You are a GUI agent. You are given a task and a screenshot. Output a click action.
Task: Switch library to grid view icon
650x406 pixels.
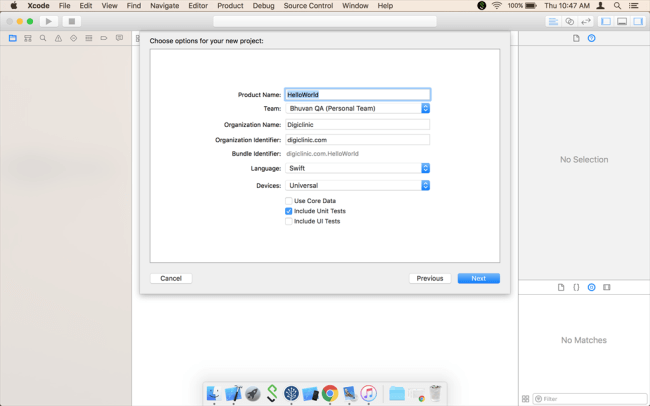pyautogui.click(x=525, y=399)
